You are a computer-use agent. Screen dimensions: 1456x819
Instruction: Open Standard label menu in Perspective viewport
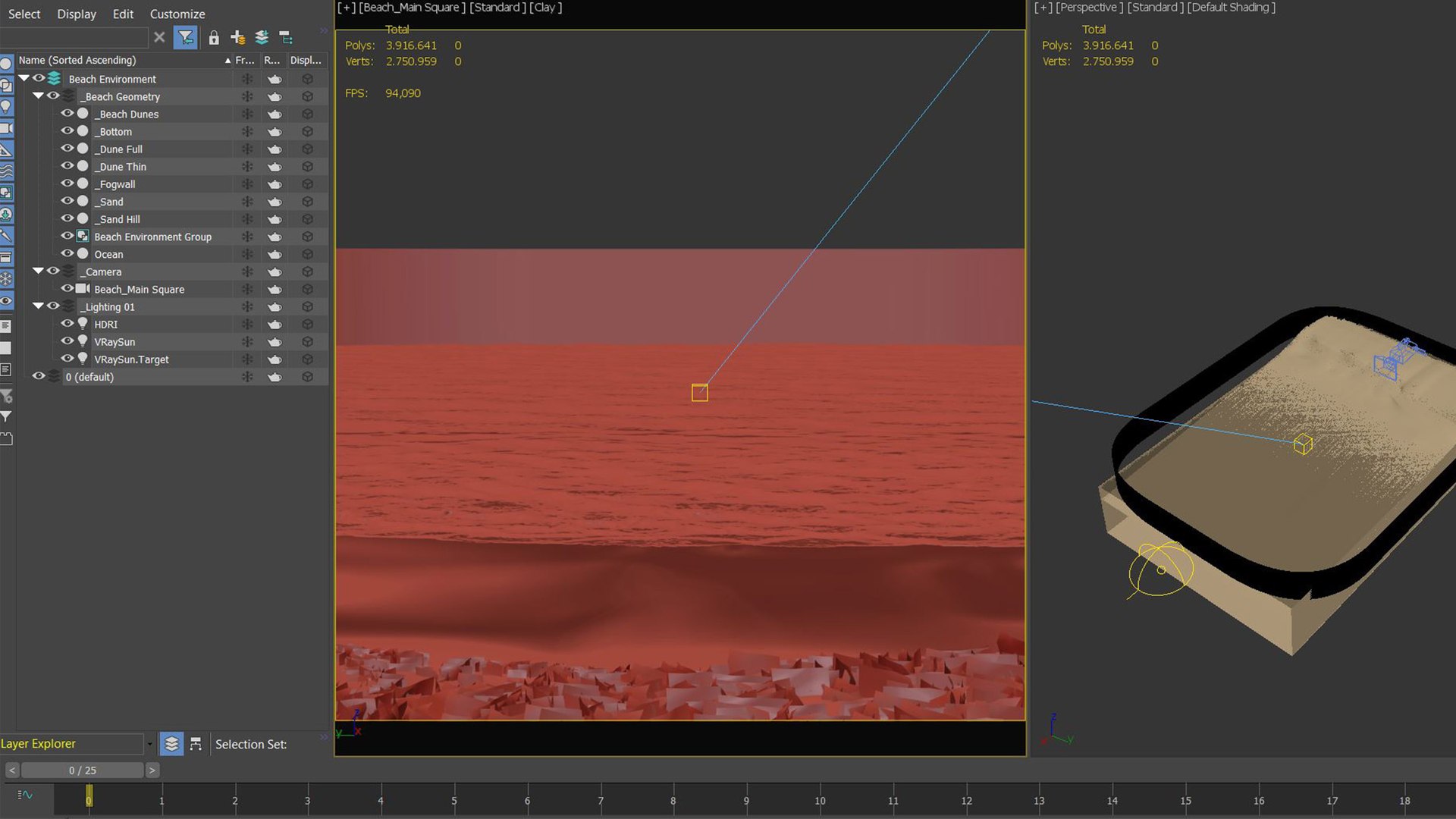(1156, 8)
